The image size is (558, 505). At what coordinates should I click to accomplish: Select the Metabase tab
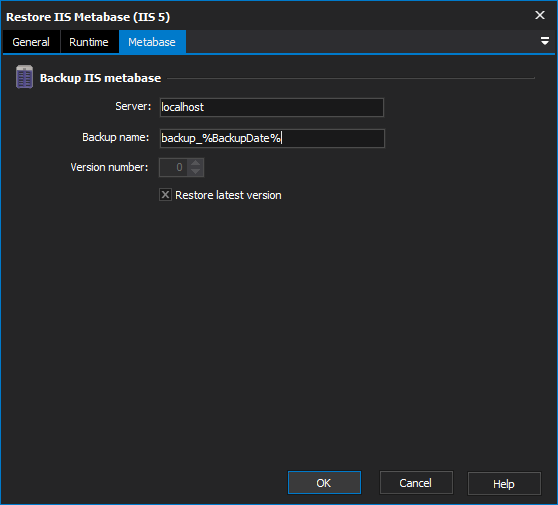pyautogui.click(x=152, y=42)
